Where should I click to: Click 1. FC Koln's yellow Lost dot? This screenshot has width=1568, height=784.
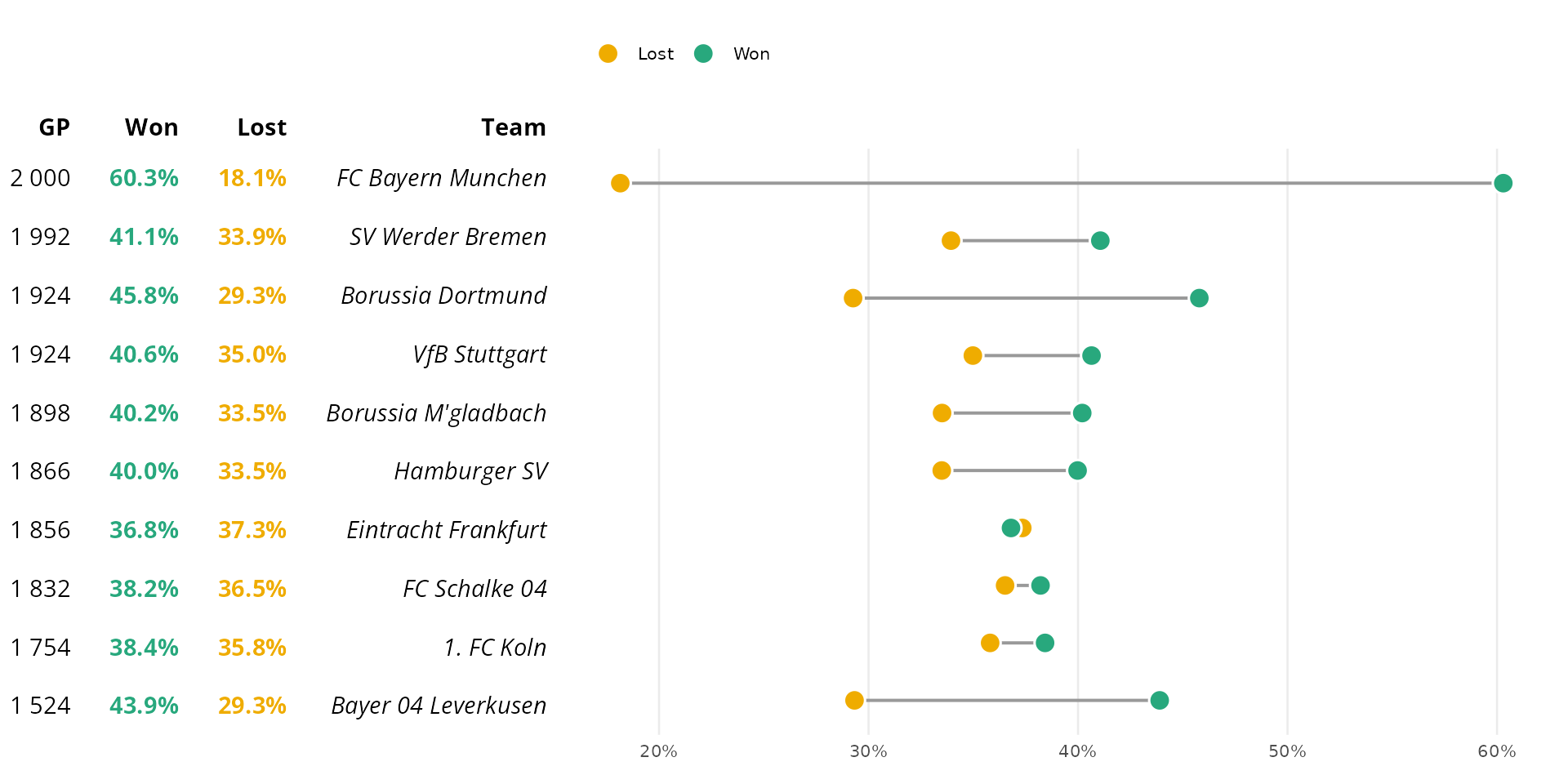(x=990, y=643)
